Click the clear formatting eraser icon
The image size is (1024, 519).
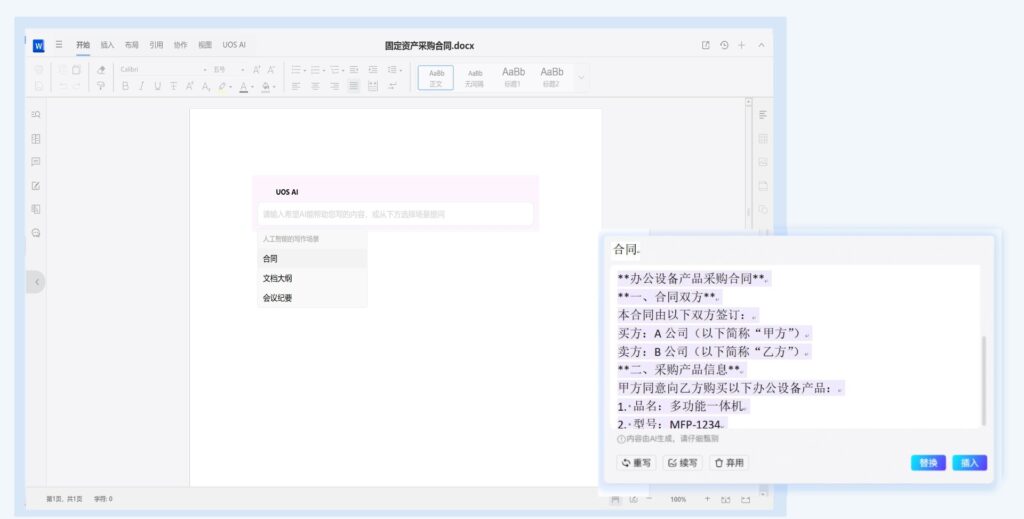pyautogui.click(x=101, y=70)
